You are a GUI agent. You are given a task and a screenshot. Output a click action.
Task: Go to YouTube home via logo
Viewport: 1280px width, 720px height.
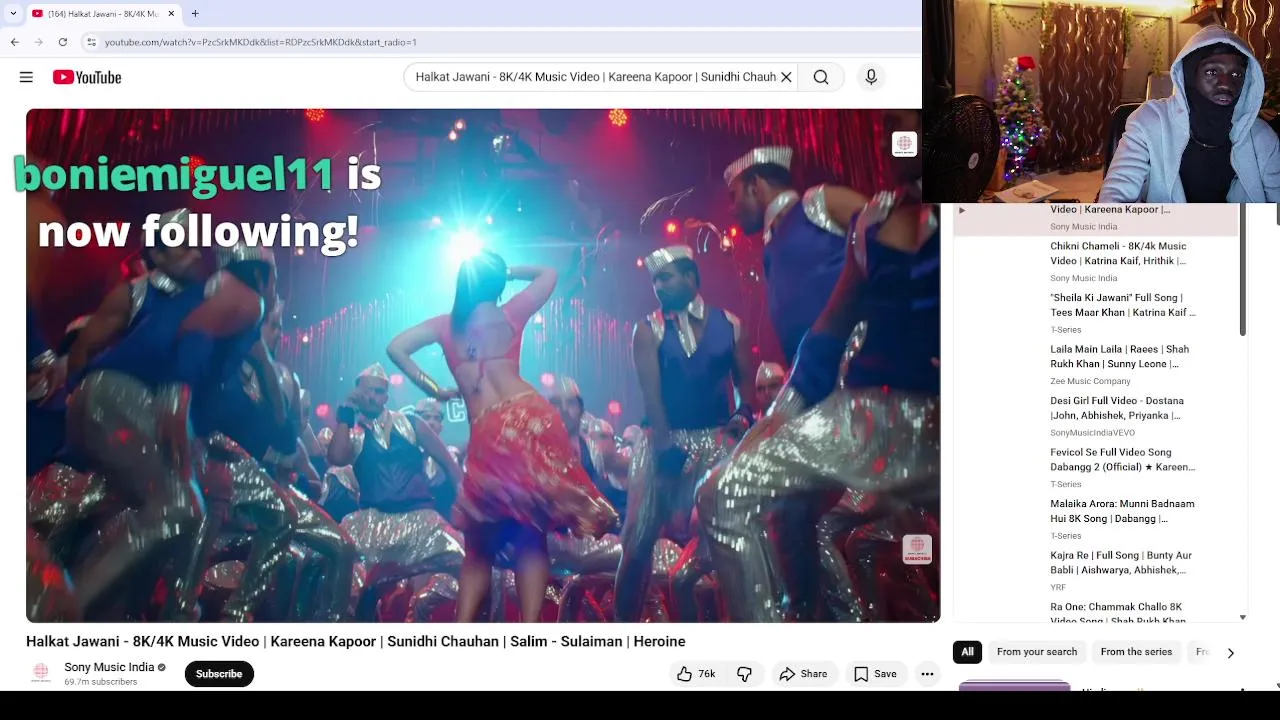point(87,77)
